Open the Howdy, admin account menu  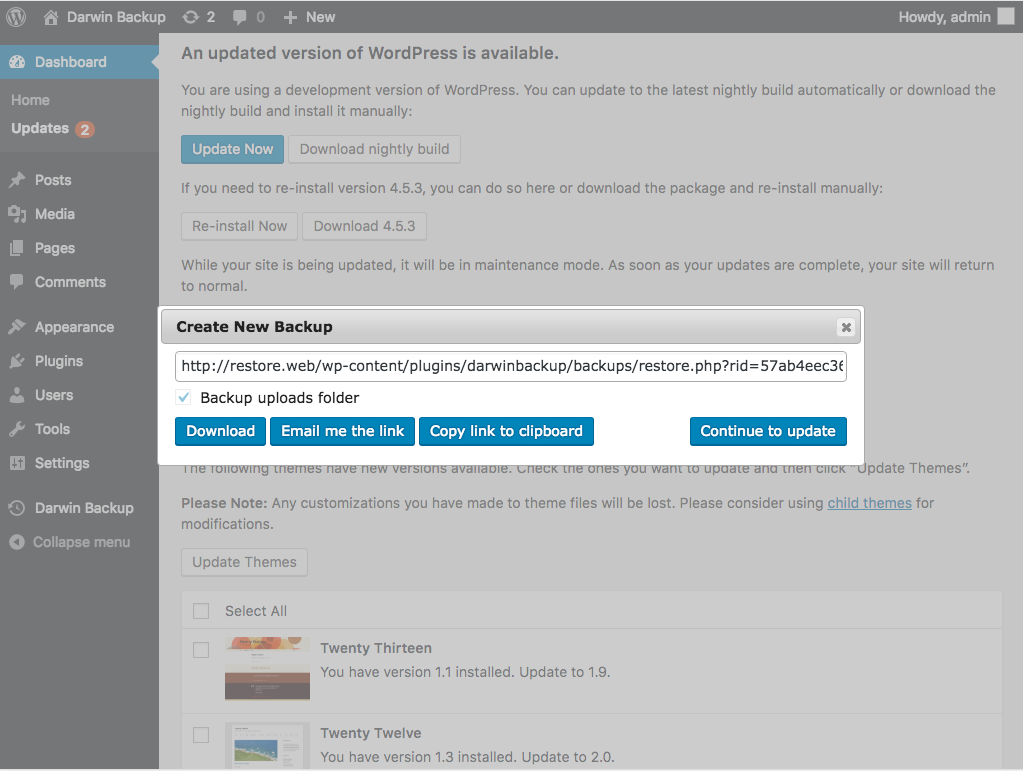point(956,17)
